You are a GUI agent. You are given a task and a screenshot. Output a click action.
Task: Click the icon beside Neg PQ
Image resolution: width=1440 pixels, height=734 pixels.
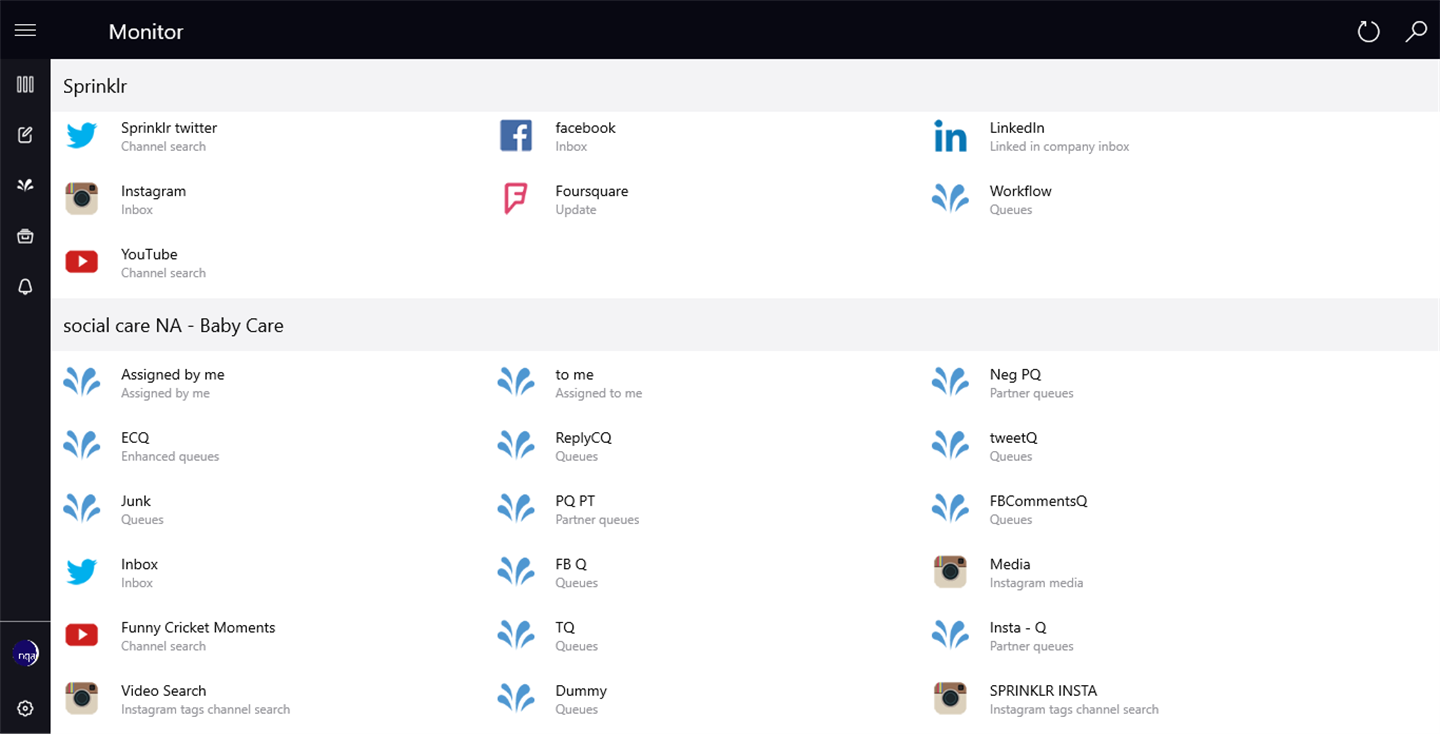click(950, 382)
